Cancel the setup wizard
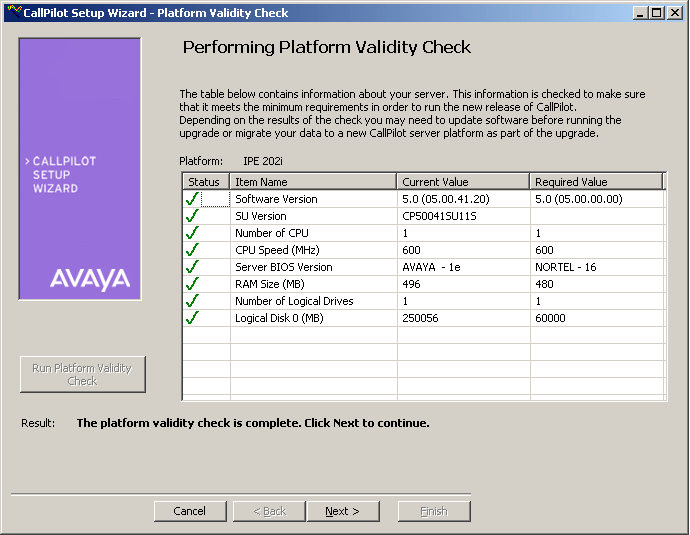This screenshot has width=690, height=535. tap(190, 511)
